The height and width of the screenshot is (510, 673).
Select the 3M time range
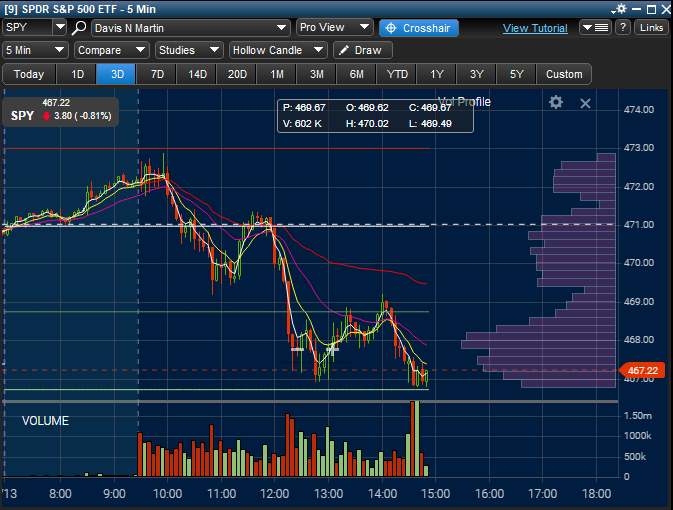pyautogui.click(x=317, y=74)
